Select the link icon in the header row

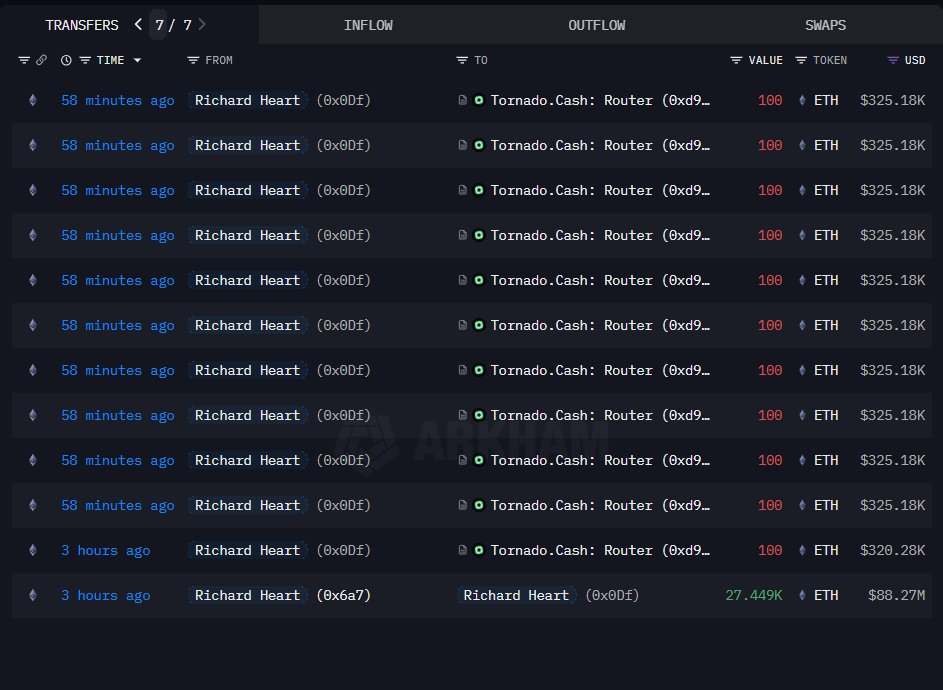pos(41,60)
